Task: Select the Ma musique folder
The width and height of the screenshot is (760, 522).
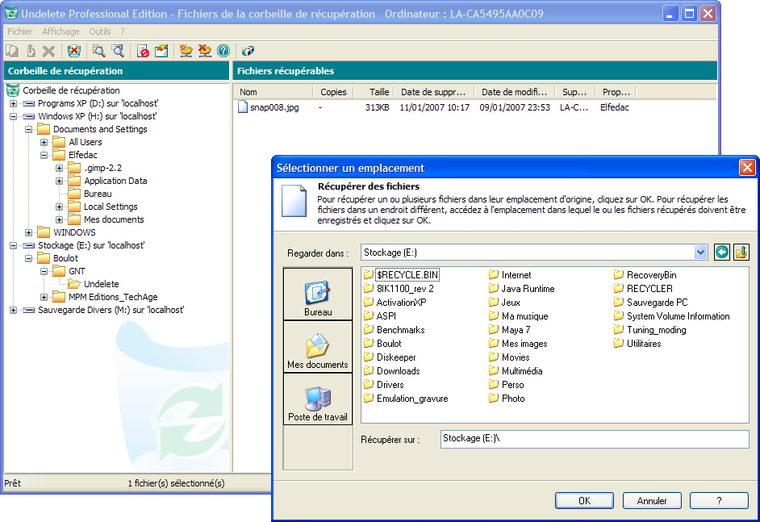Action: (518, 316)
